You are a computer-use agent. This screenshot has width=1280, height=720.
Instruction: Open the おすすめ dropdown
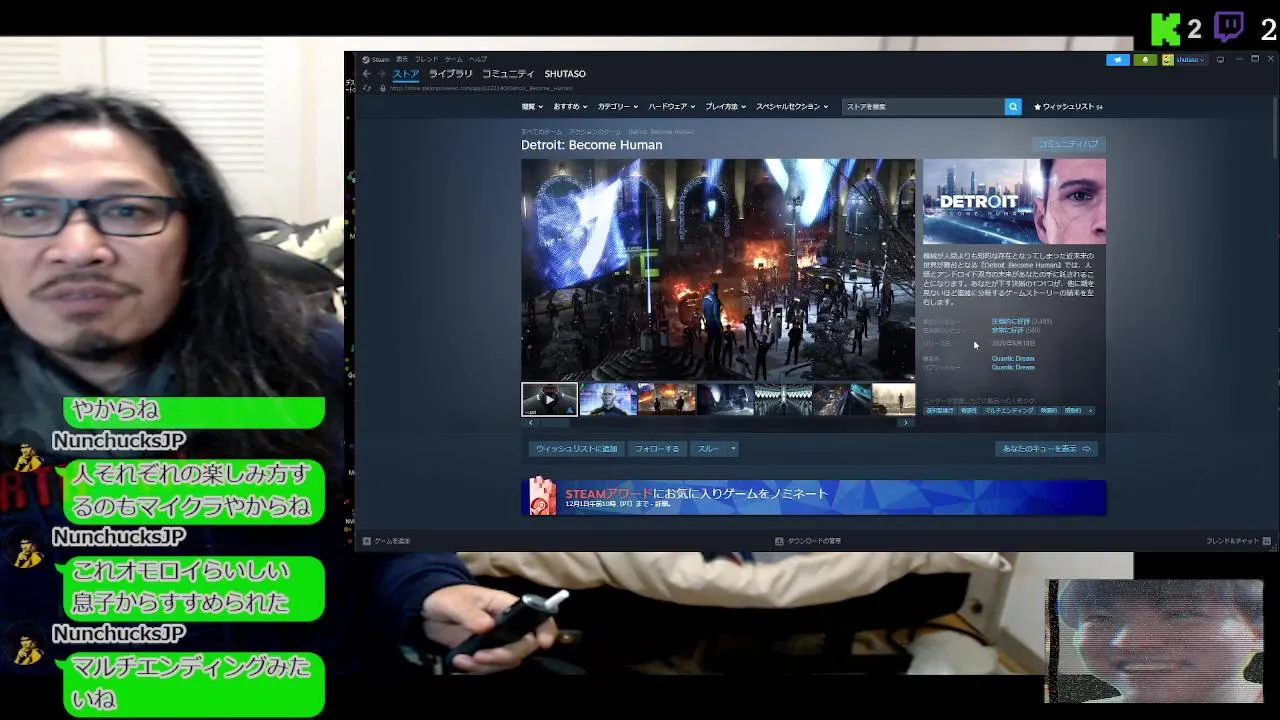(x=569, y=106)
